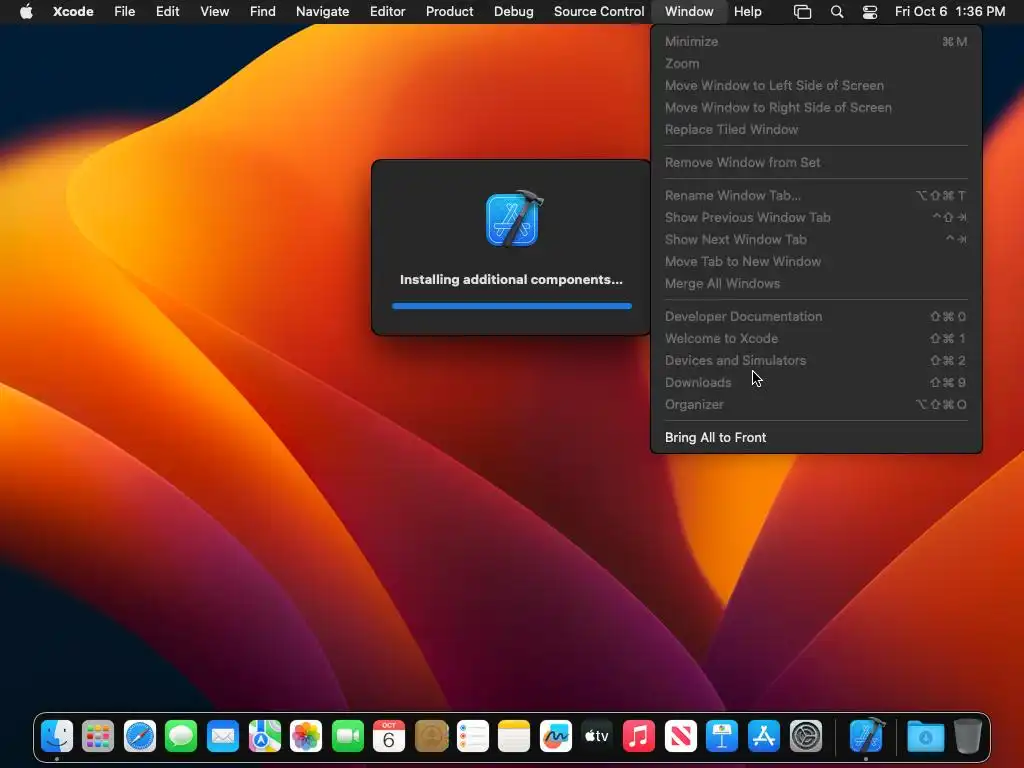Launch Freeform from the Dock
The height and width of the screenshot is (768, 1024).
click(x=556, y=737)
